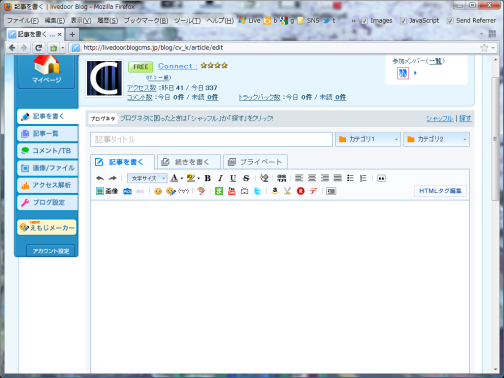Toggle the JavaScript checkbox

click(403, 21)
